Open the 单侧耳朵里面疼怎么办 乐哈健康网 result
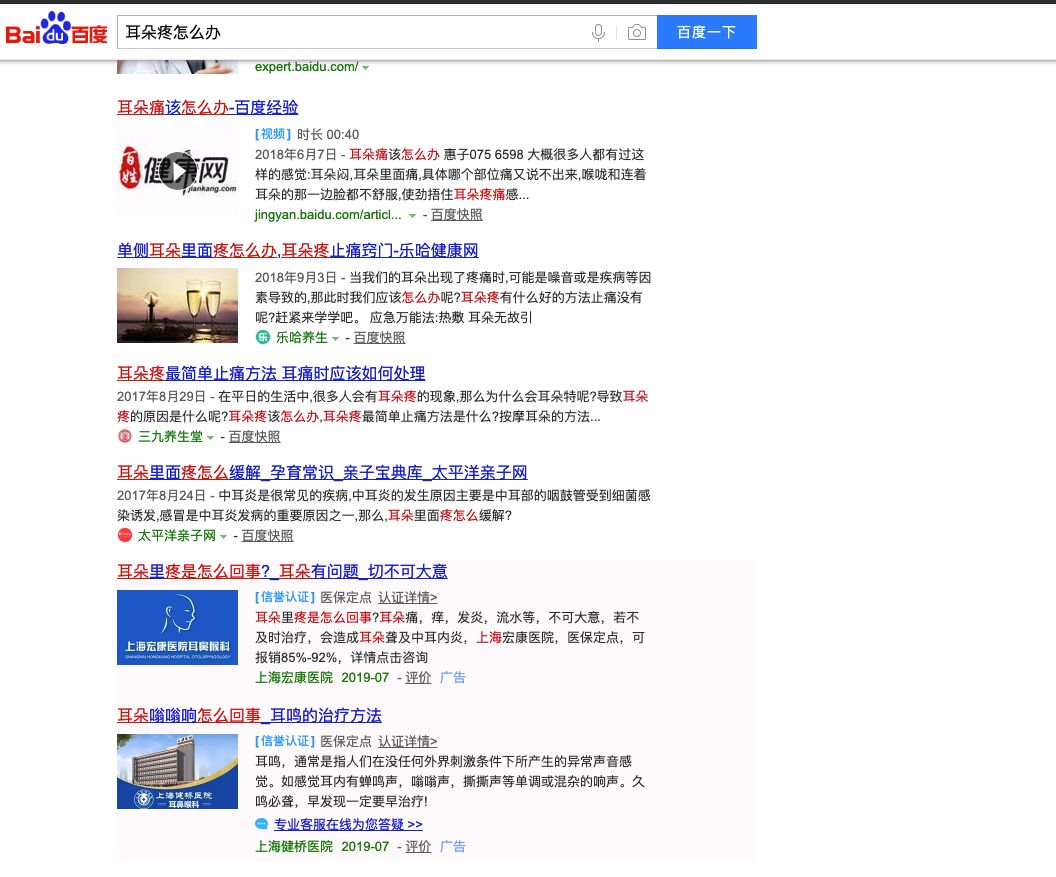This screenshot has height=877, width=1056. point(298,251)
